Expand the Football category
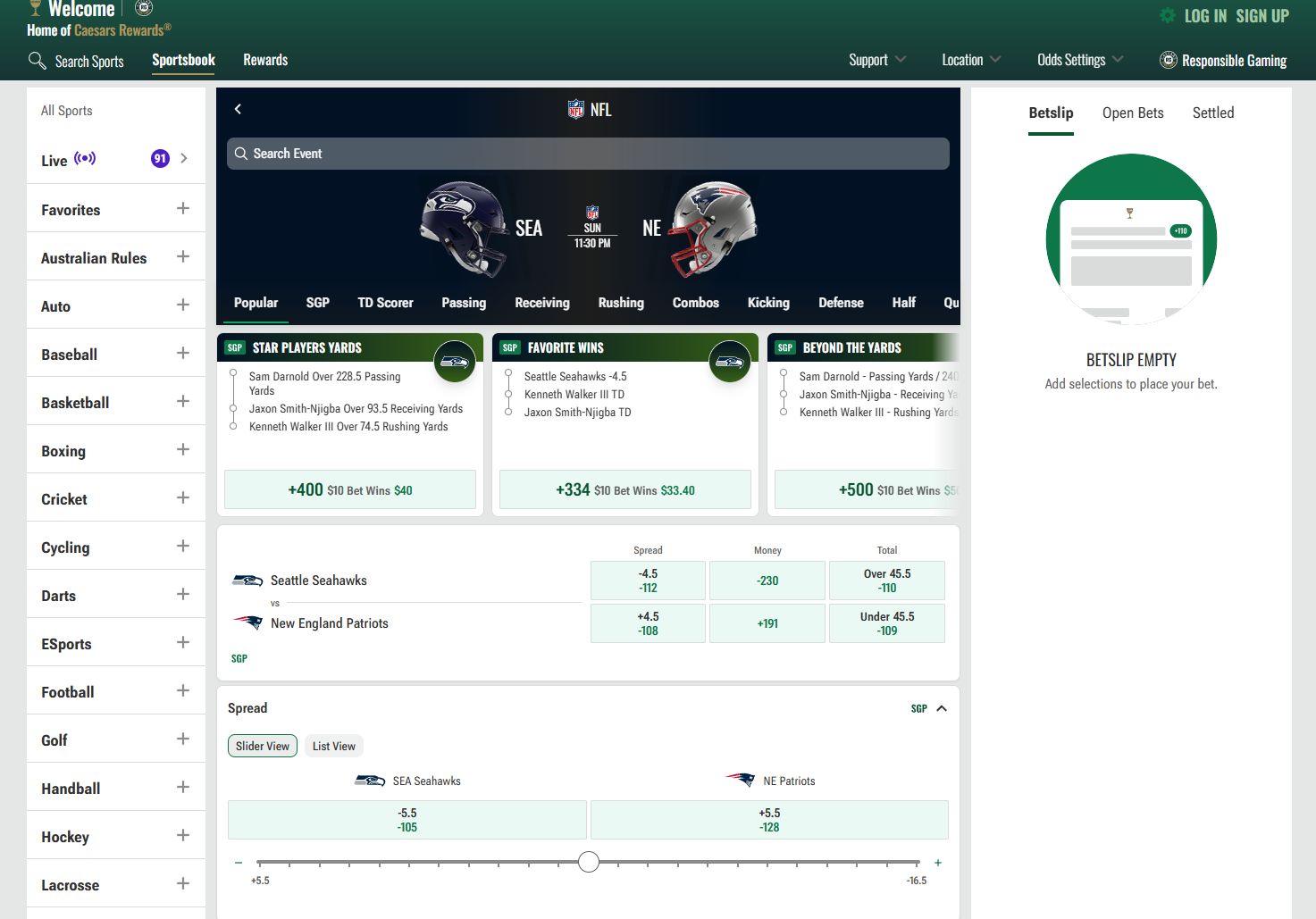This screenshot has height=919, width=1316. point(183,690)
